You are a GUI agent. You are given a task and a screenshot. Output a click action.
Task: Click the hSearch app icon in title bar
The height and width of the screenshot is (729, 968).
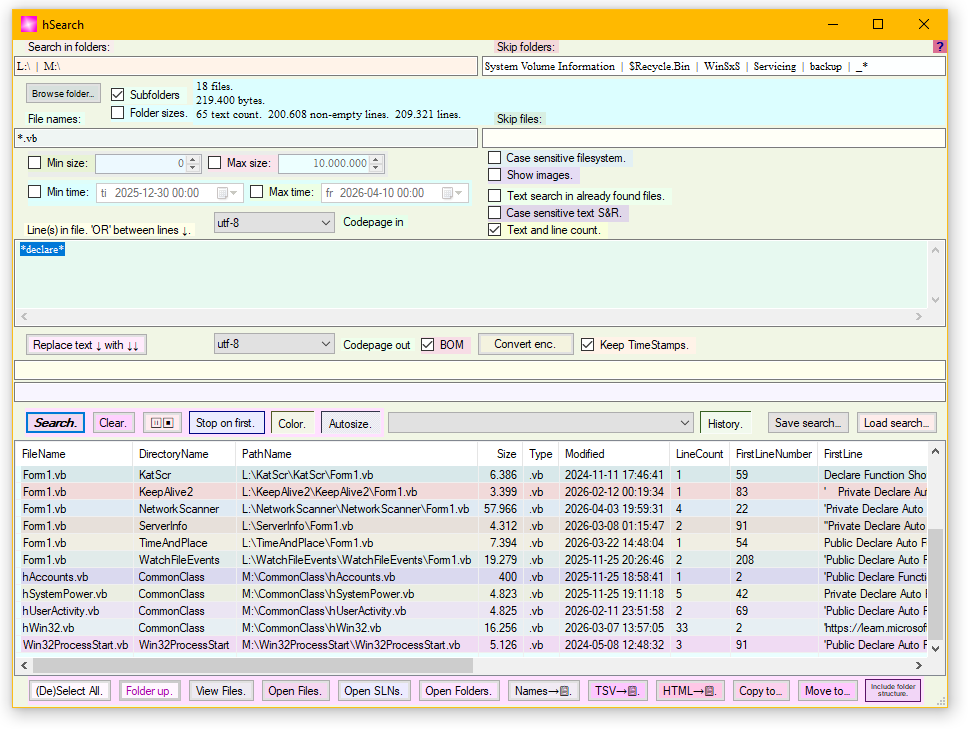coord(28,24)
